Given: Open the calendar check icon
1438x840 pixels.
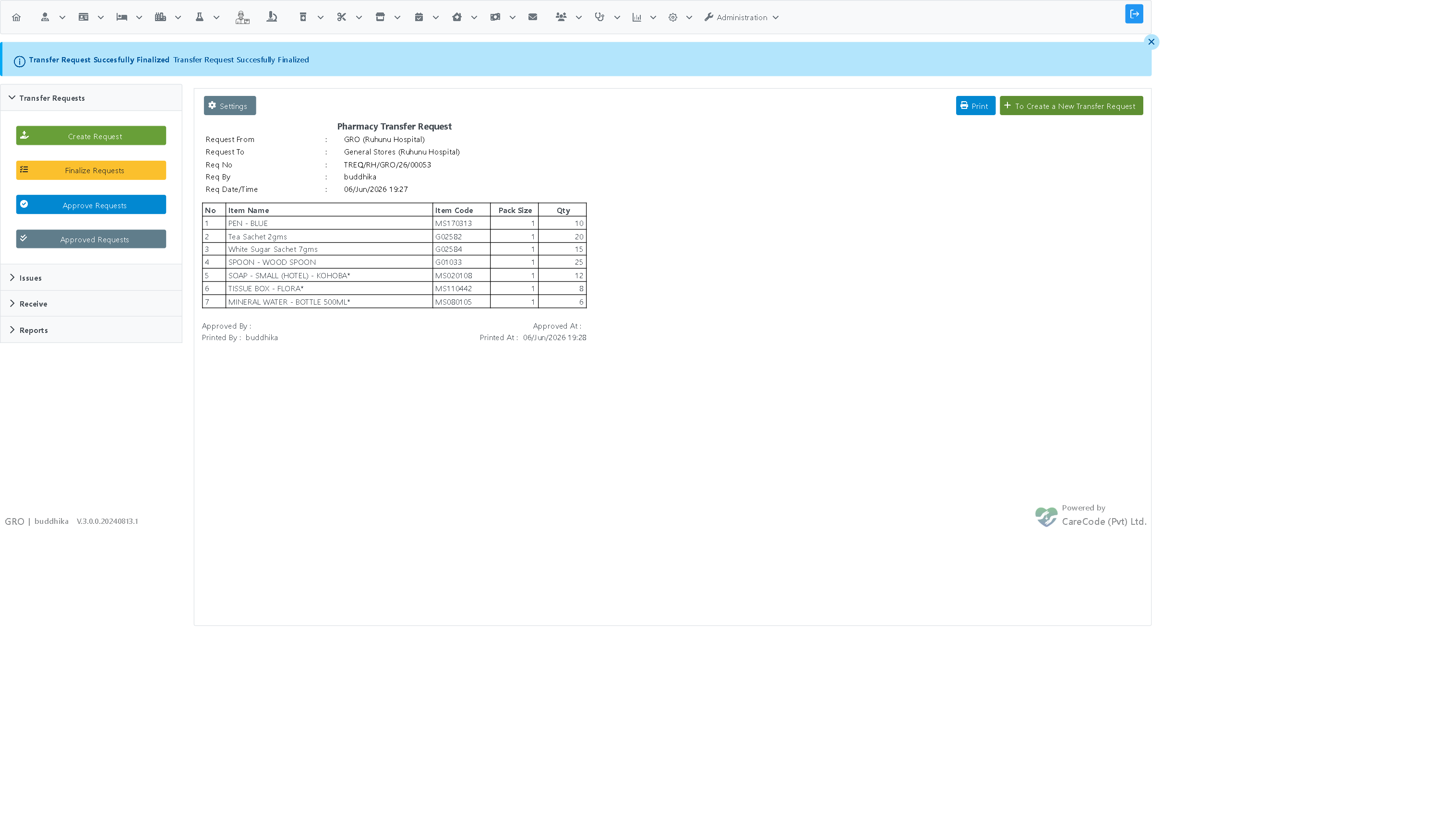Looking at the screenshot, I should coord(419,17).
